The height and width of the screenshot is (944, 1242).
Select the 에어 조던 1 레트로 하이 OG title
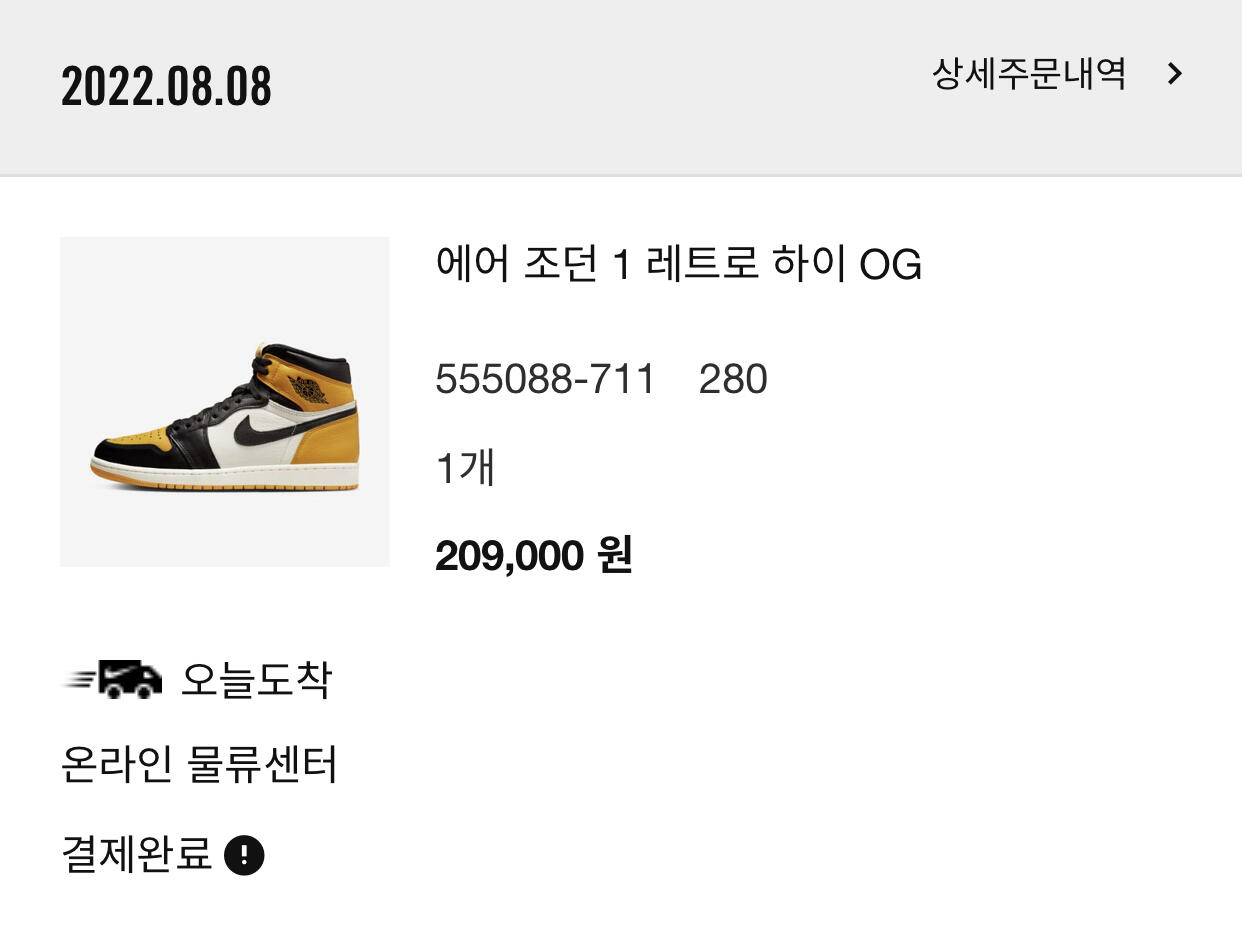(x=678, y=265)
